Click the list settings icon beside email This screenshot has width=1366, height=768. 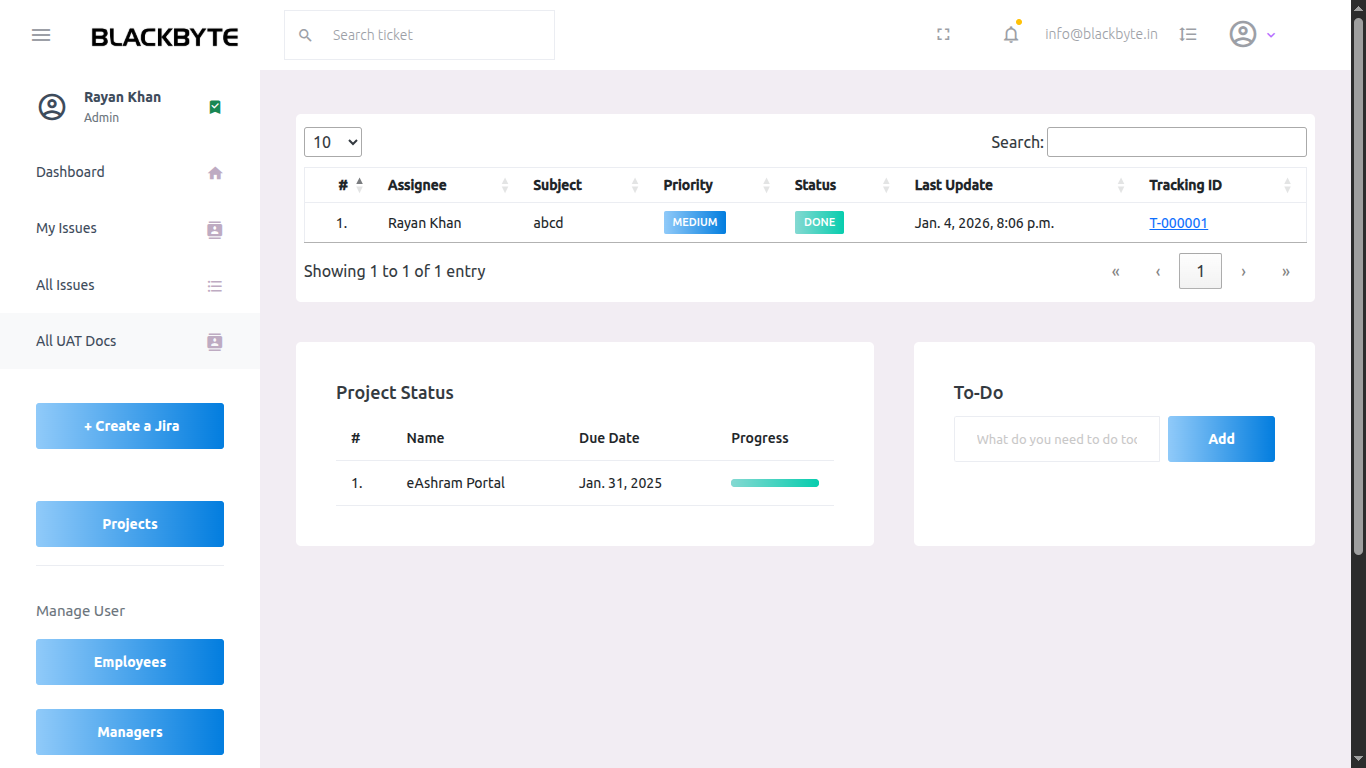pyautogui.click(x=1188, y=34)
